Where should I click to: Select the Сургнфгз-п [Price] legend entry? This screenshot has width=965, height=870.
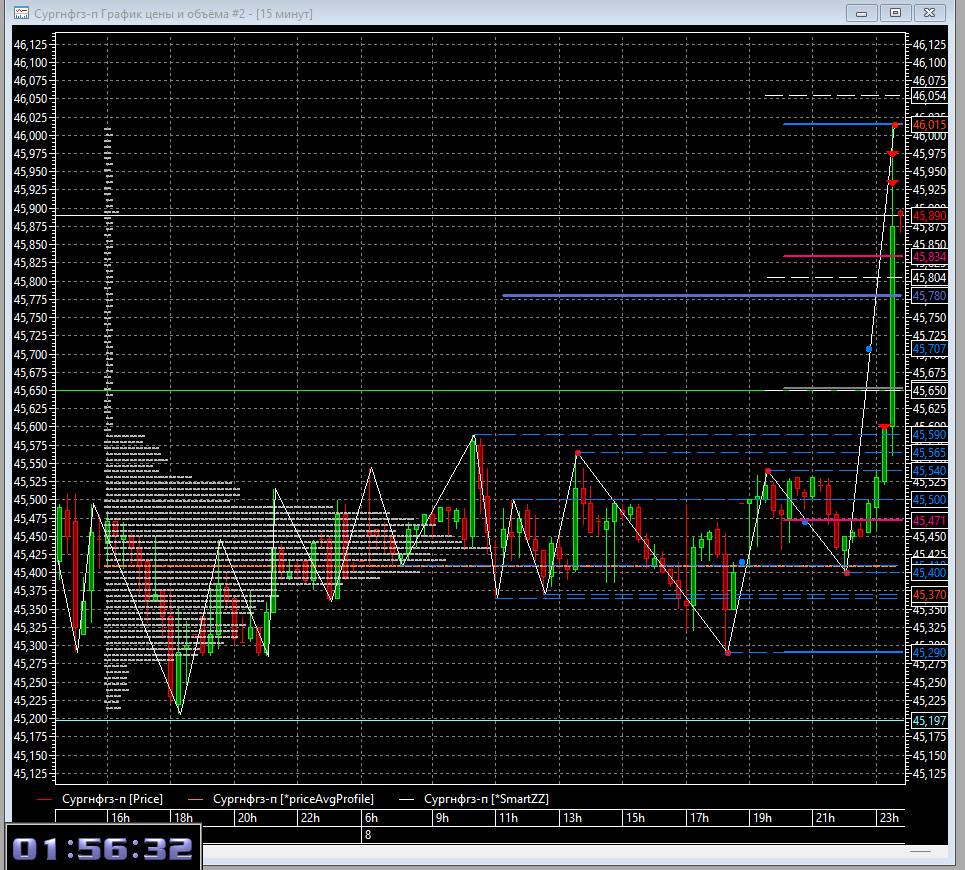tap(112, 799)
